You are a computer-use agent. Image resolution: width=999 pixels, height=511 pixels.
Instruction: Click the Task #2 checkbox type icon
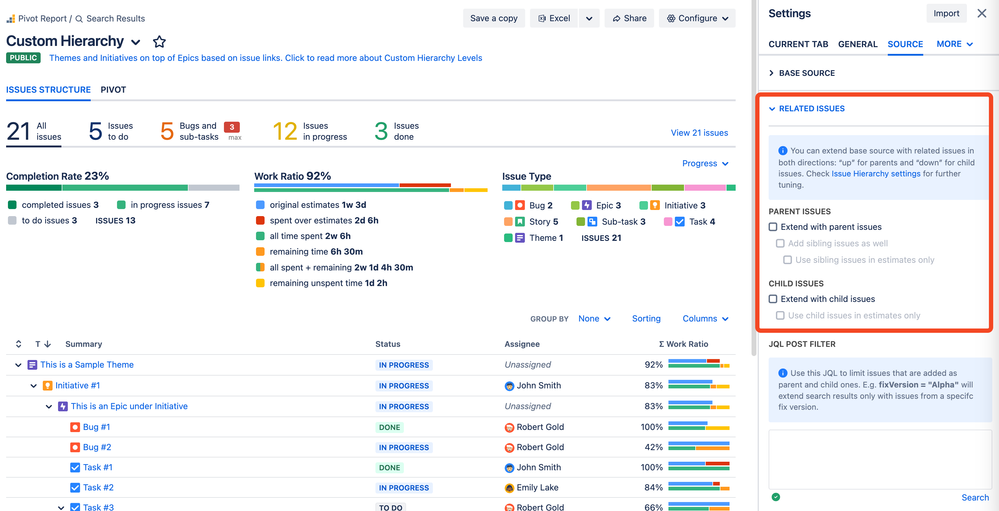(75, 488)
